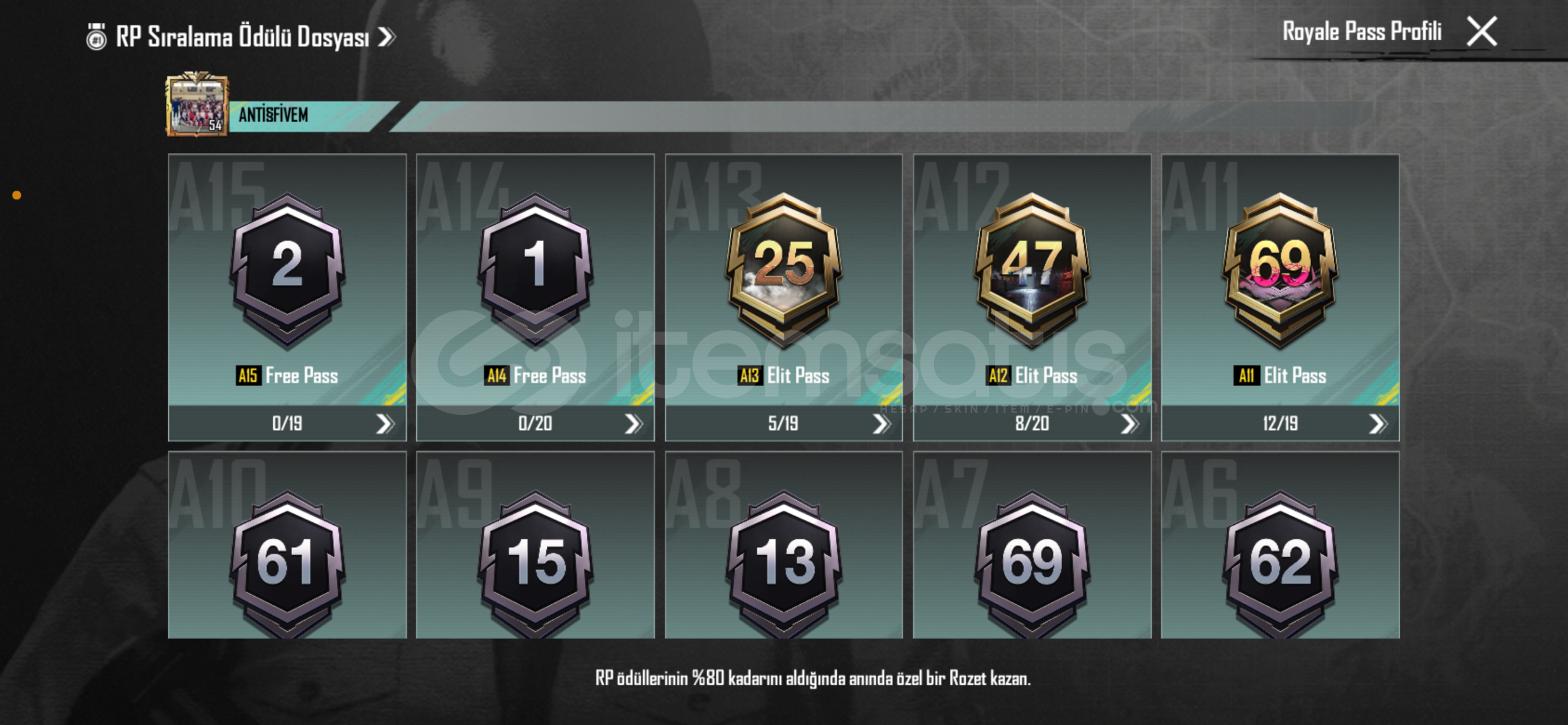1568x725 pixels.
Task: Open the A8 badge numbered 13
Action: tap(784, 564)
